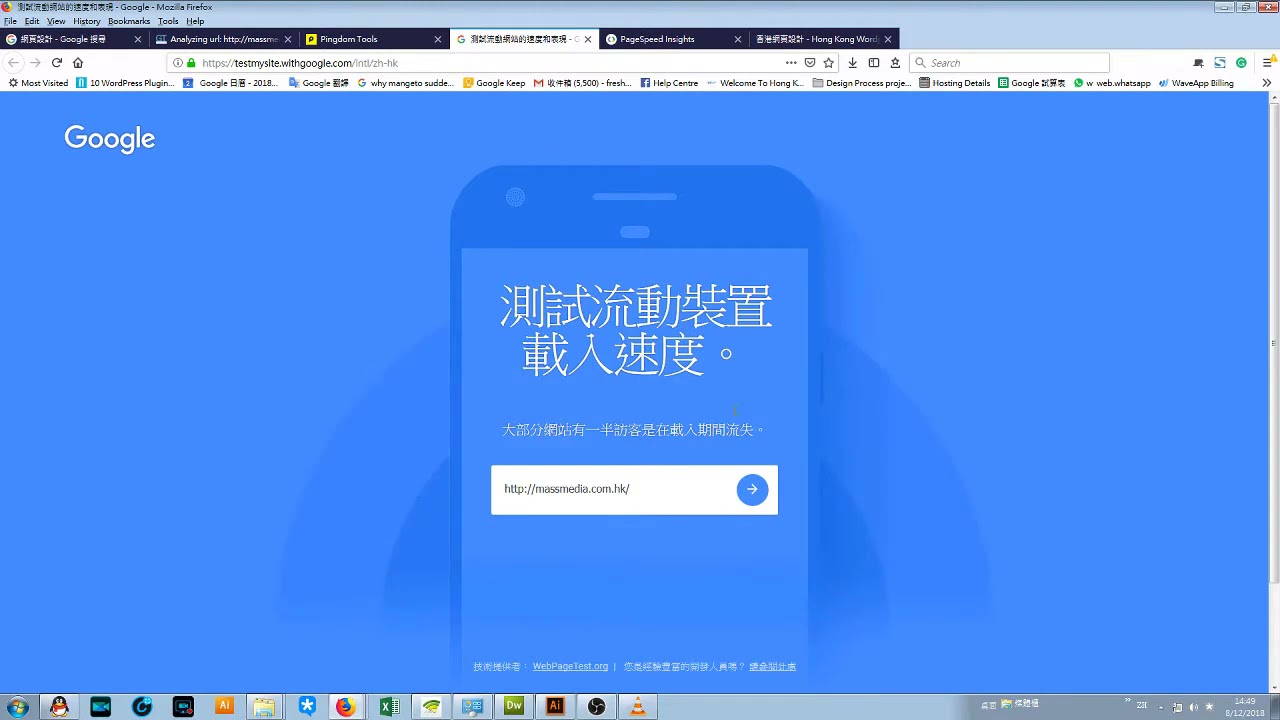Click the Firefox Search box
This screenshot has width=1280, height=720.
click(x=1010, y=63)
